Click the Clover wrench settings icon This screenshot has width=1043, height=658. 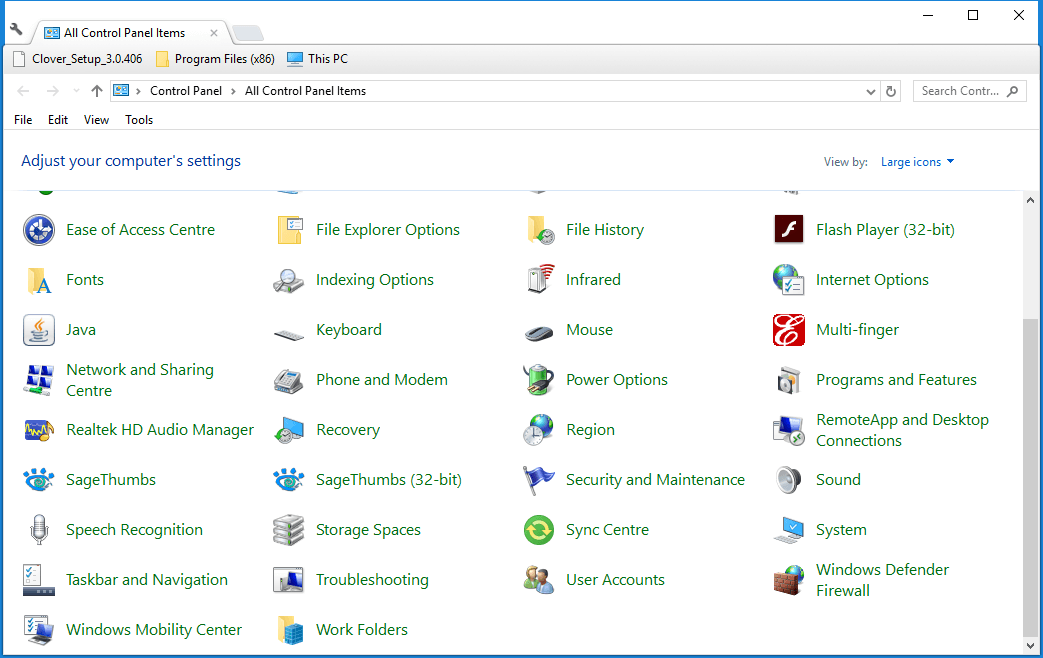coord(17,29)
